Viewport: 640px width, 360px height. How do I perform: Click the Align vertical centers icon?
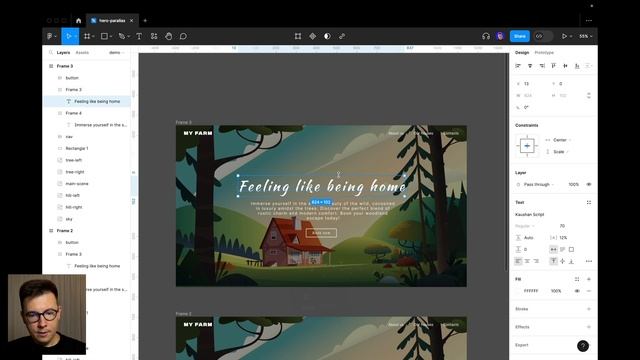(565, 66)
